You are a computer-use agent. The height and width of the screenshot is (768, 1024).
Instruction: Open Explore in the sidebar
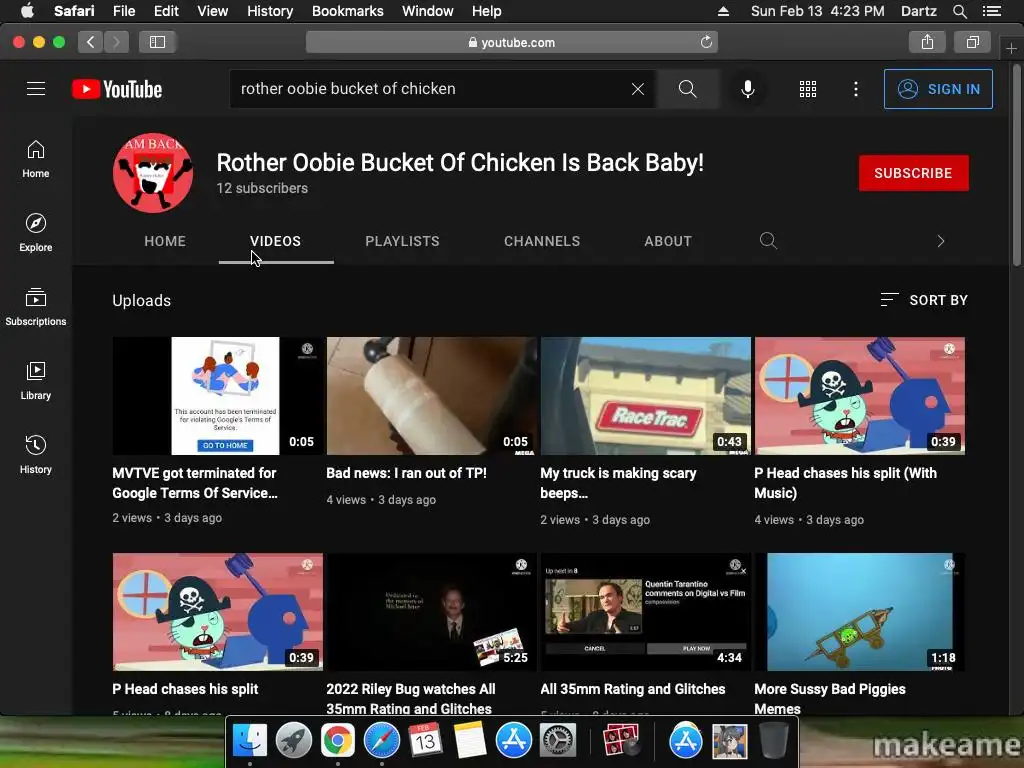(x=36, y=232)
